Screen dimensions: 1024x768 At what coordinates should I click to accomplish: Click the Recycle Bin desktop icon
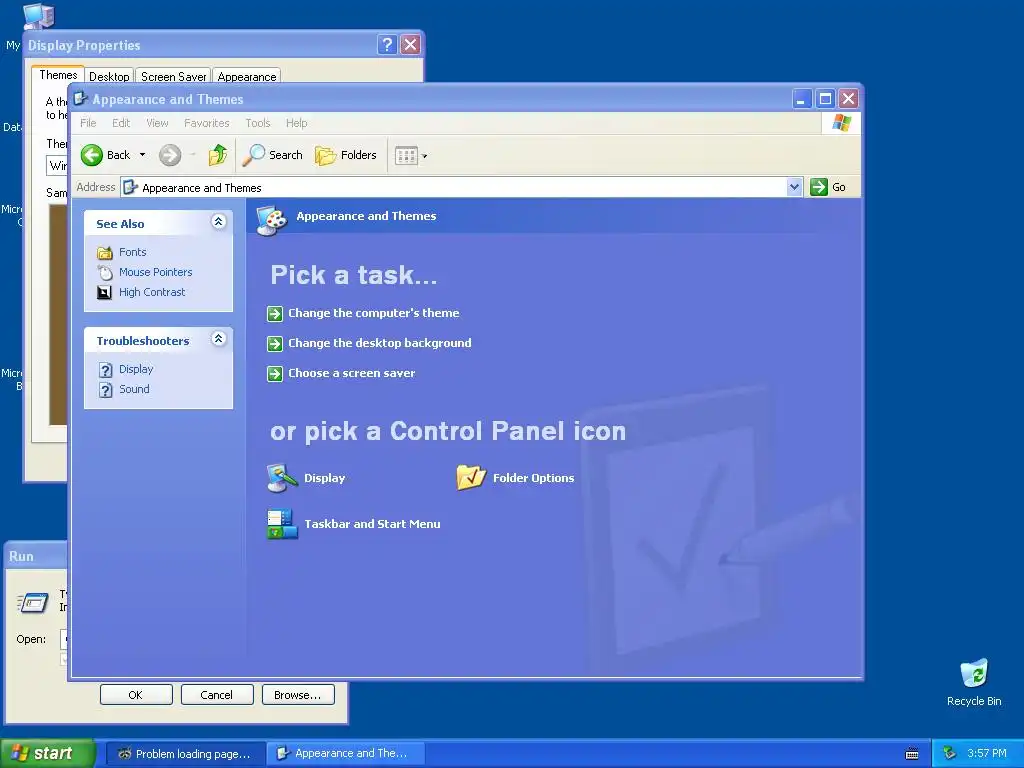pyautogui.click(x=974, y=674)
